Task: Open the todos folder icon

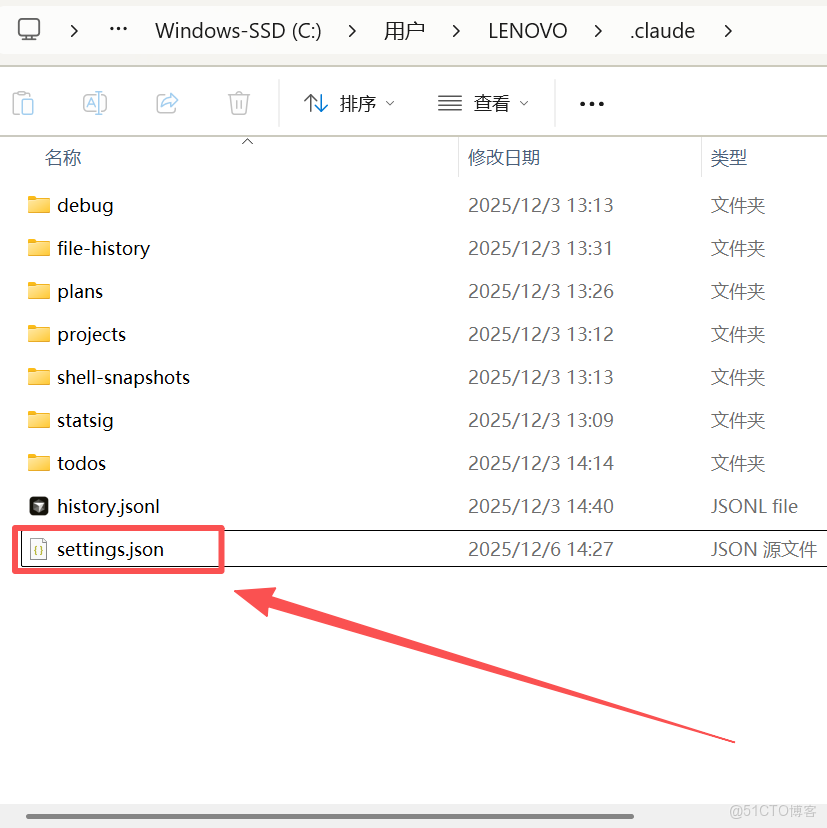Action: [41, 463]
